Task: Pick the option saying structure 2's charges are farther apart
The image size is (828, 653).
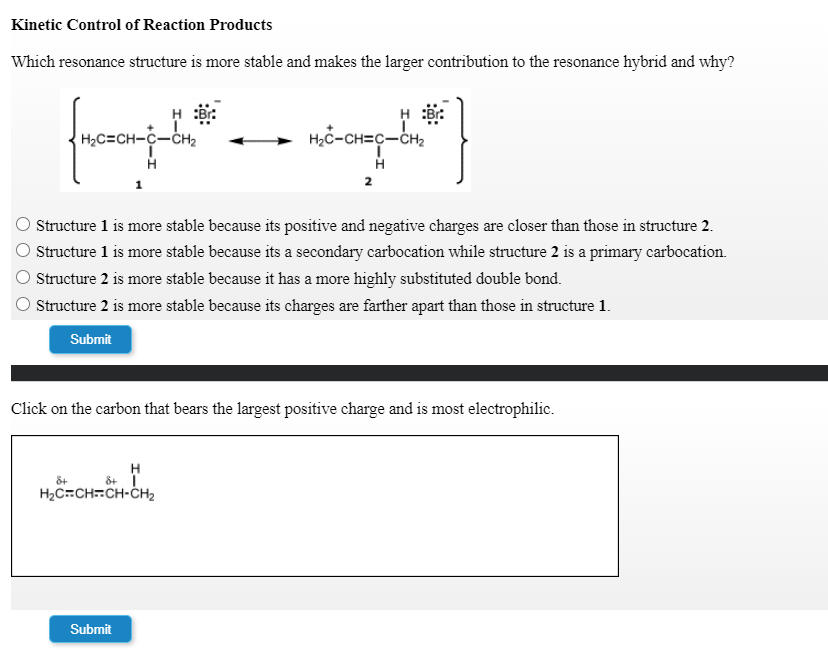Action: pyautogui.click(x=22, y=305)
